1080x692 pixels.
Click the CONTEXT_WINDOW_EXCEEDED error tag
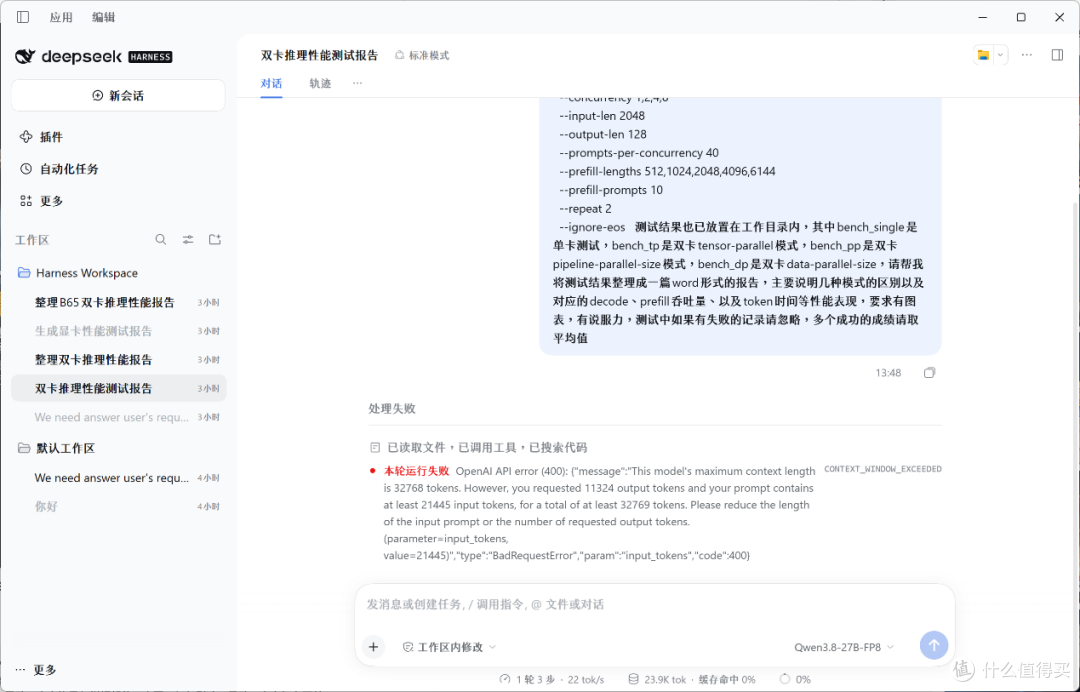pos(882,470)
